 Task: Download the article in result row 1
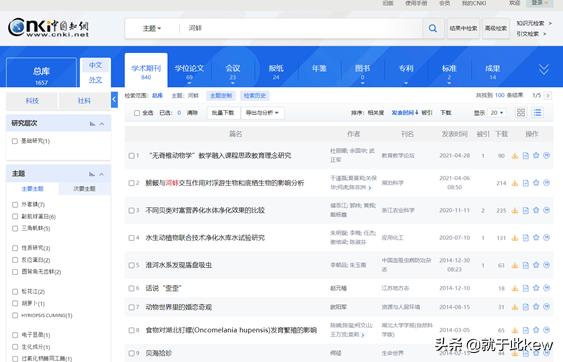(515, 156)
